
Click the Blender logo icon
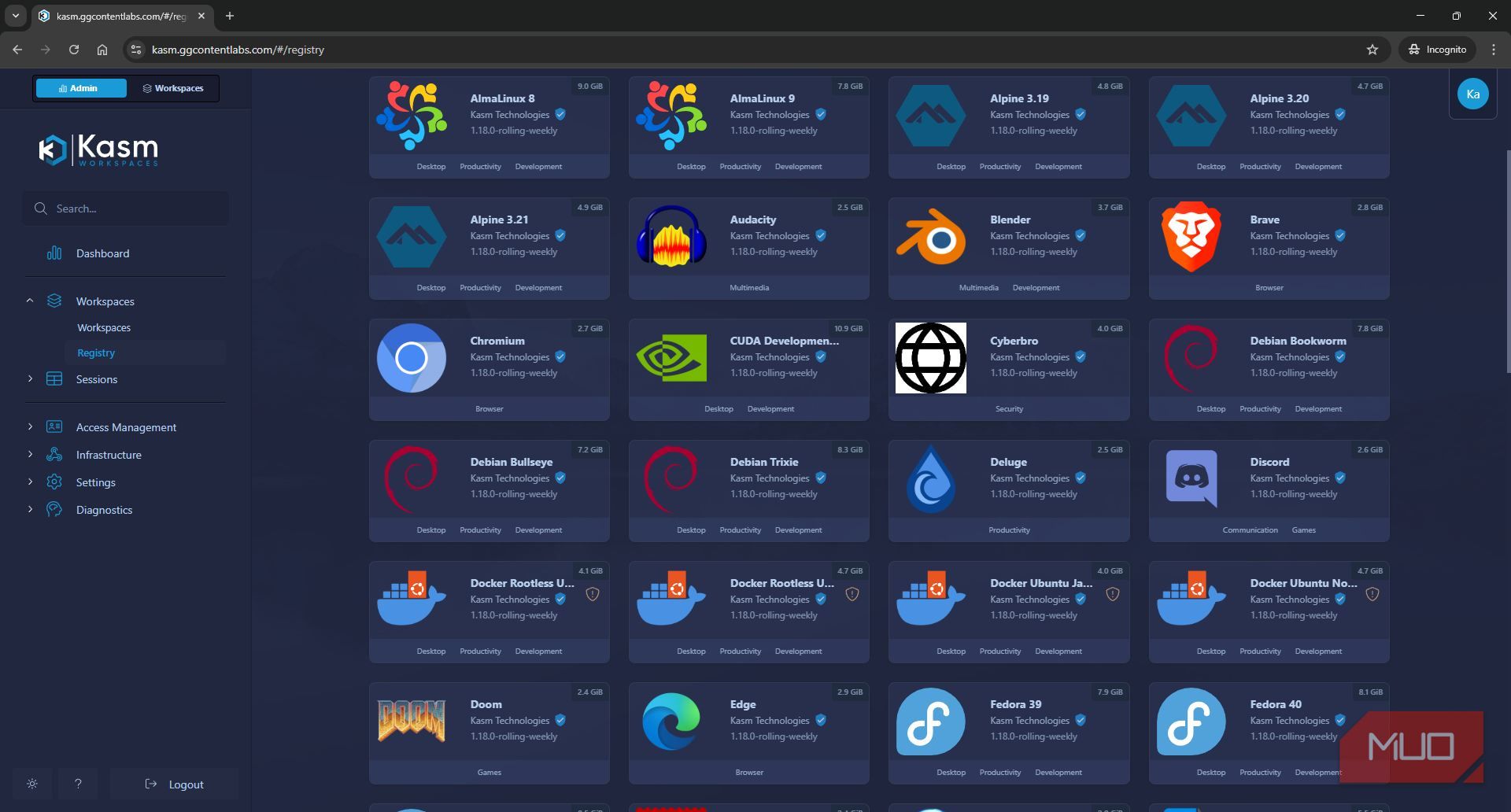931,237
